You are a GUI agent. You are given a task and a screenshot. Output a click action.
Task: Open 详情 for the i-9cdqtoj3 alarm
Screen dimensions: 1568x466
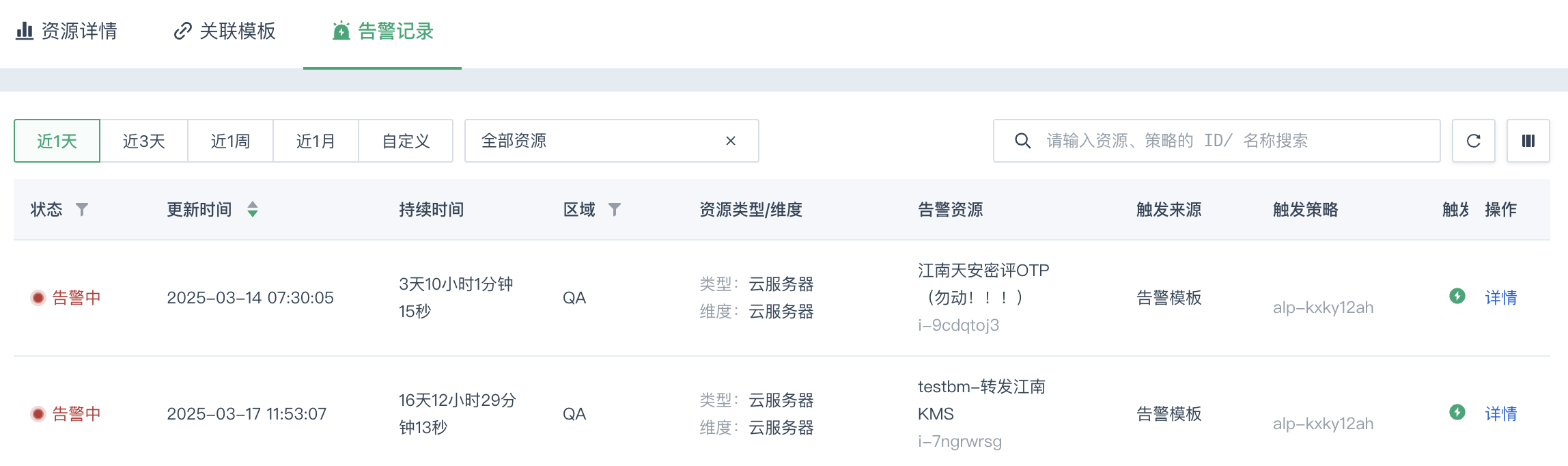pyautogui.click(x=1501, y=297)
